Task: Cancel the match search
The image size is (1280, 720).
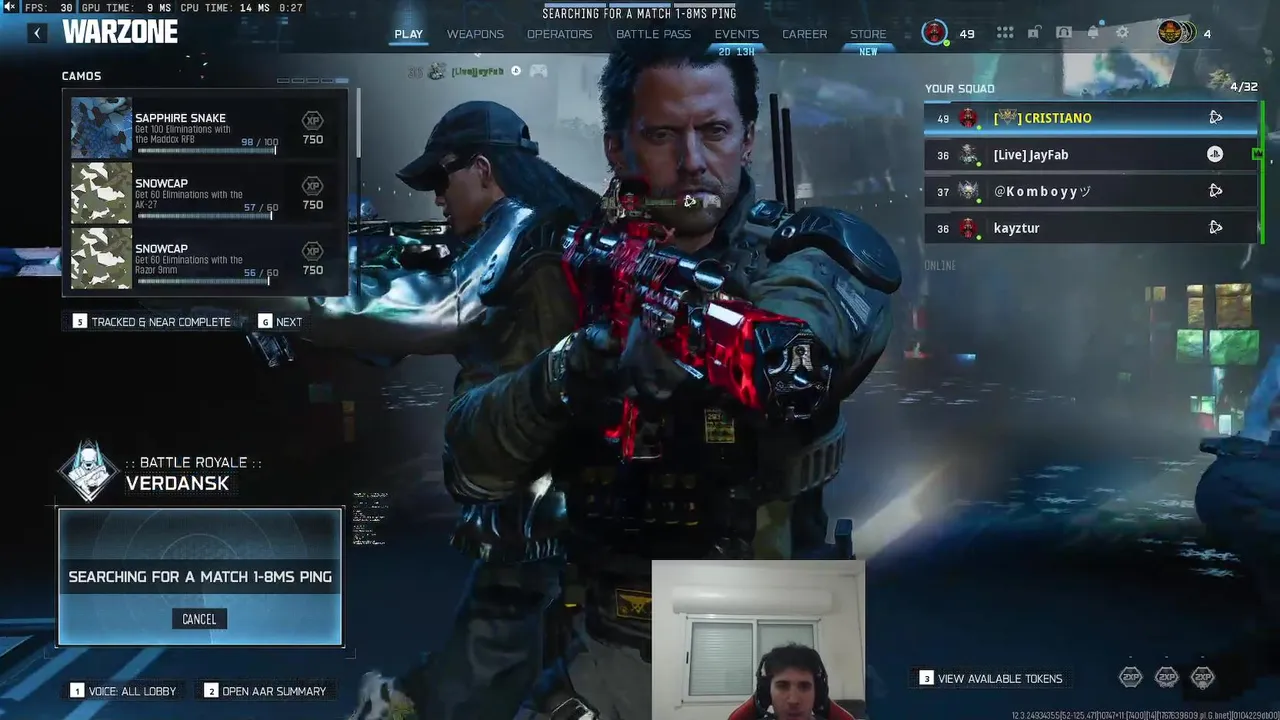Action: pyautogui.click(x=199, y=619)
